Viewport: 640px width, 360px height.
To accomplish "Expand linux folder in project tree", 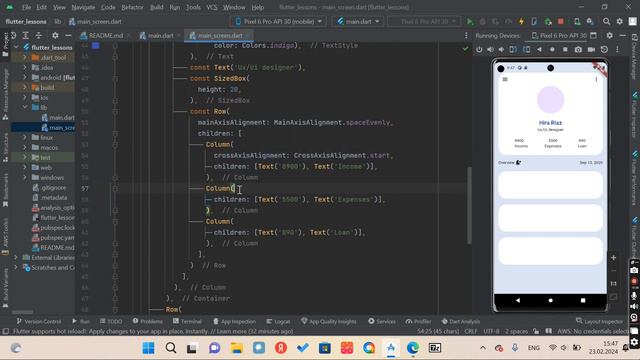I will (25, 138).
